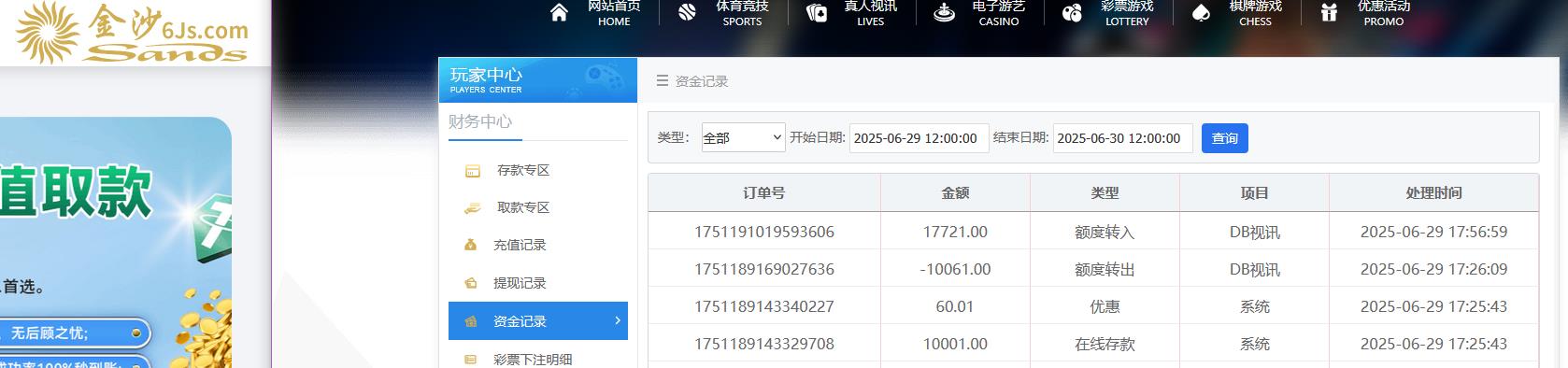
Task: Click the 在线存款 type cell
Action: 1105,345
